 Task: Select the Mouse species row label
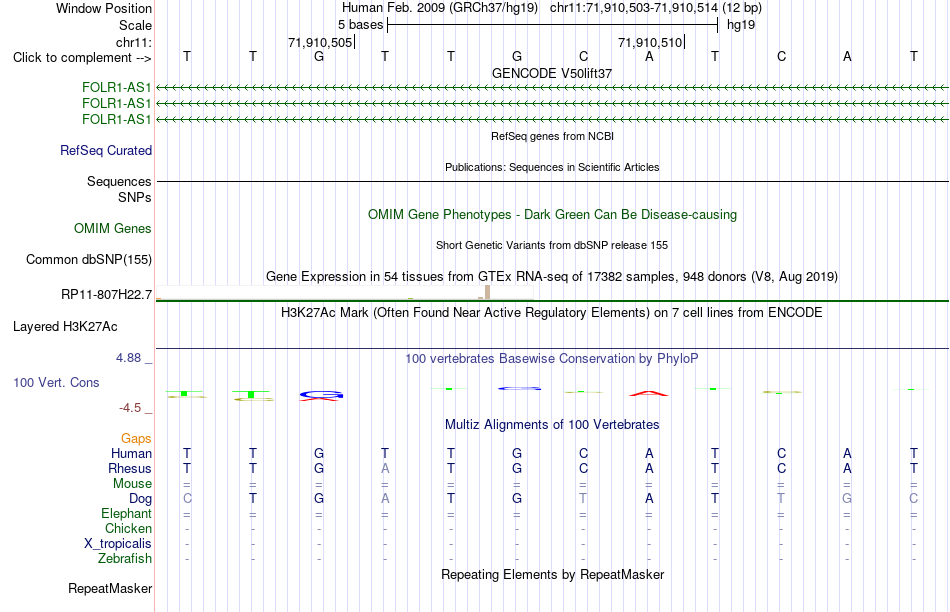(x=133, y=484)
